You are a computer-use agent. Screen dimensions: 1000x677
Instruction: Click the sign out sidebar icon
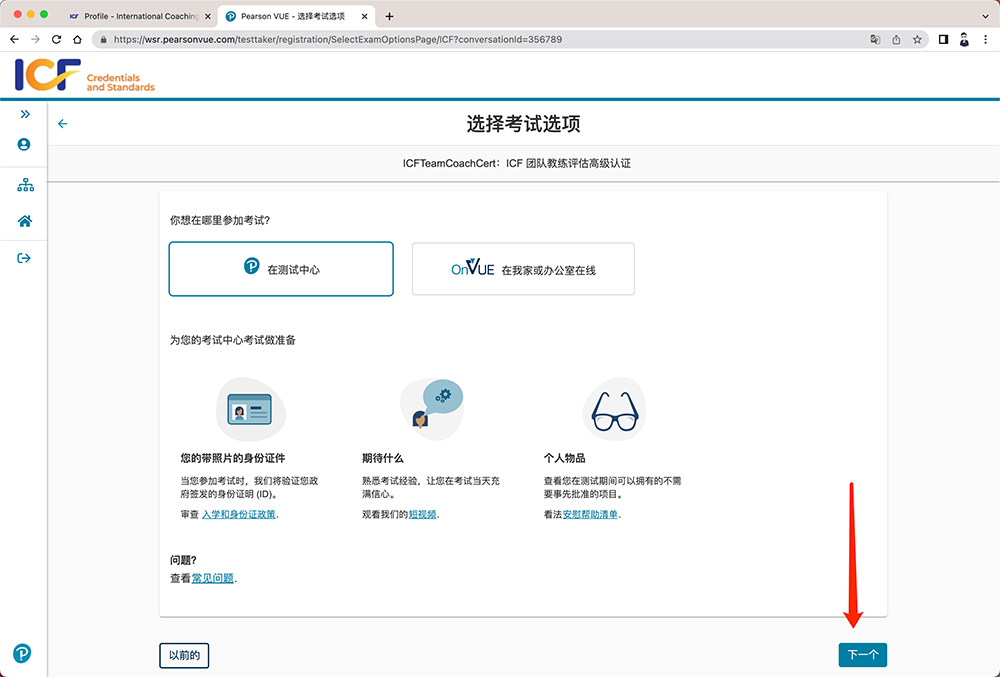click(x=24, y=258)
